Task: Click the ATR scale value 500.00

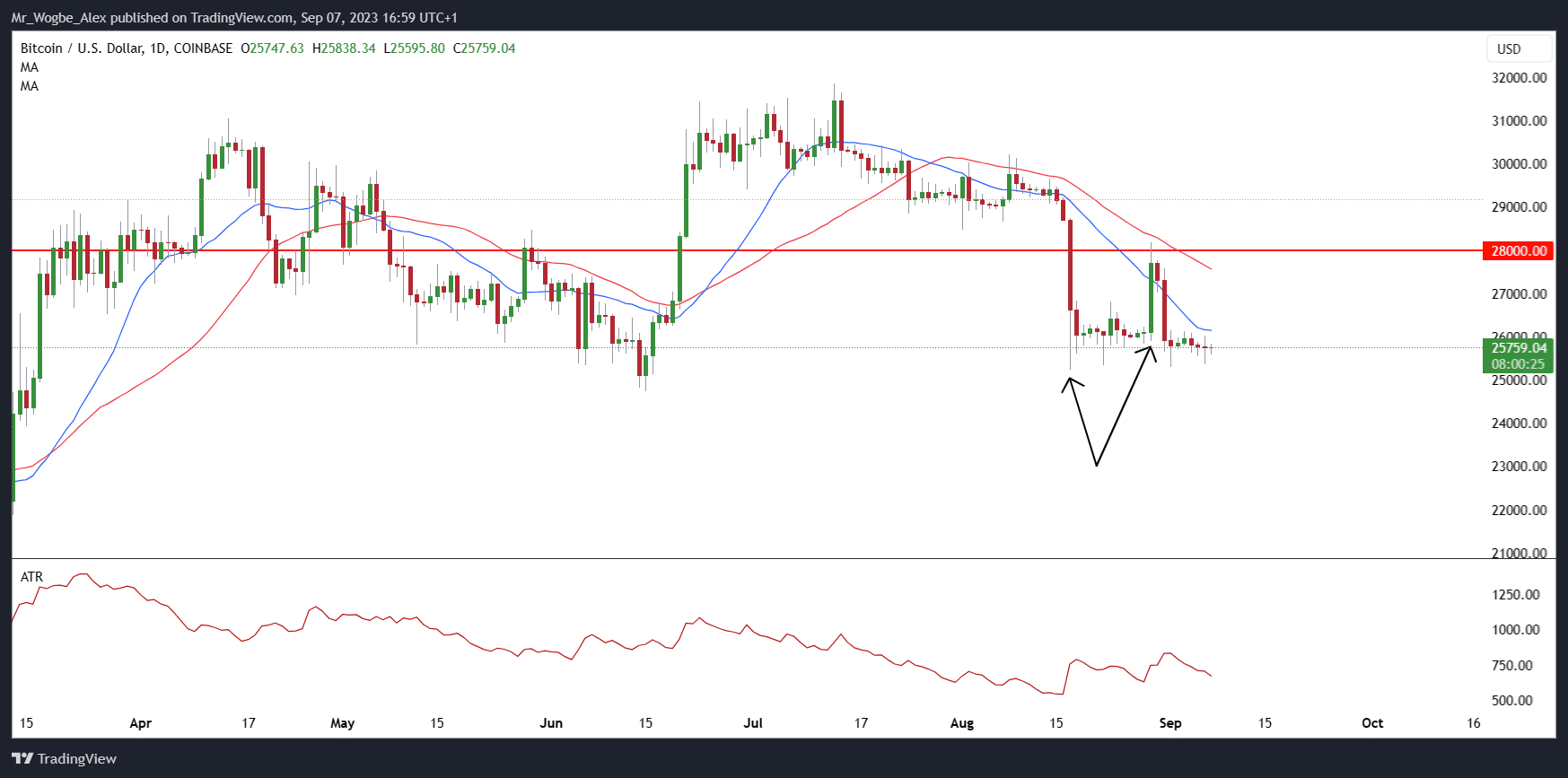Action: 1511,701
